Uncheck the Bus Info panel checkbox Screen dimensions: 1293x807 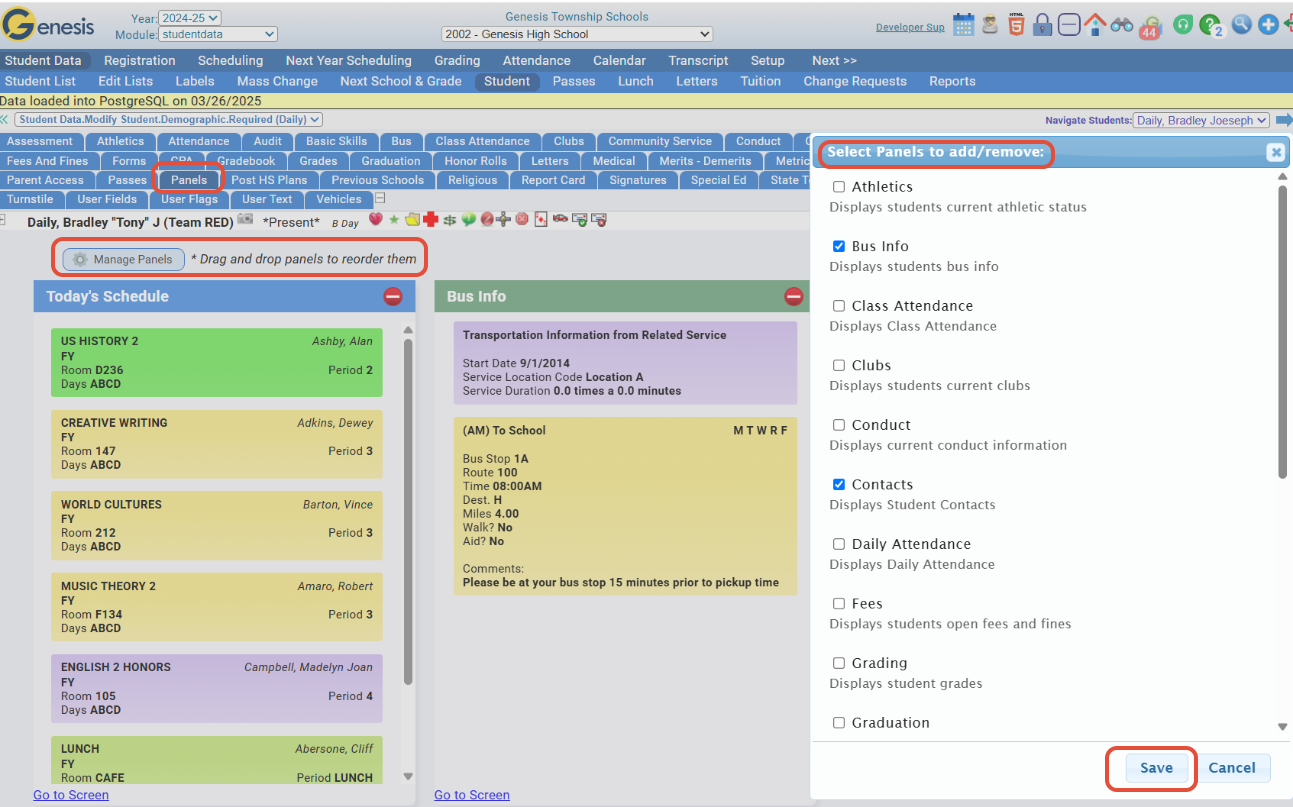[839, 246]
